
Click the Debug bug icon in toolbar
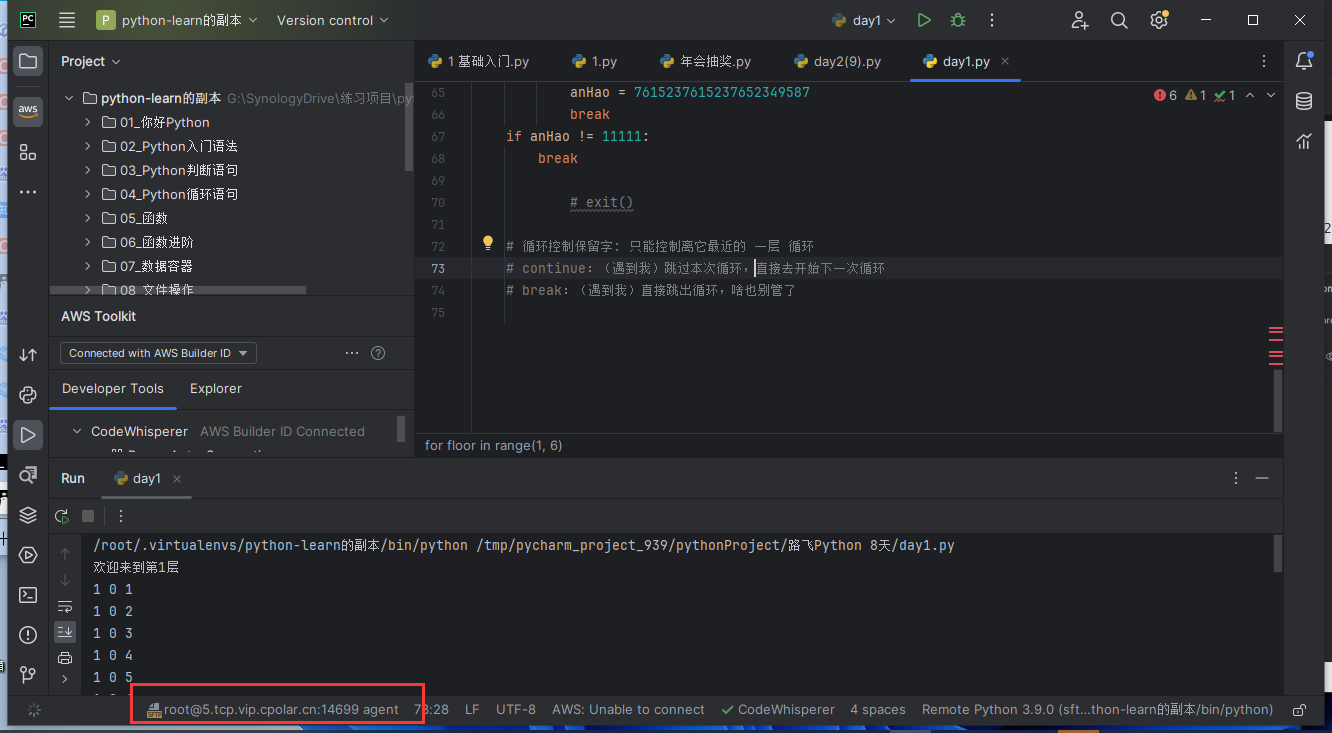click(958, 20)
